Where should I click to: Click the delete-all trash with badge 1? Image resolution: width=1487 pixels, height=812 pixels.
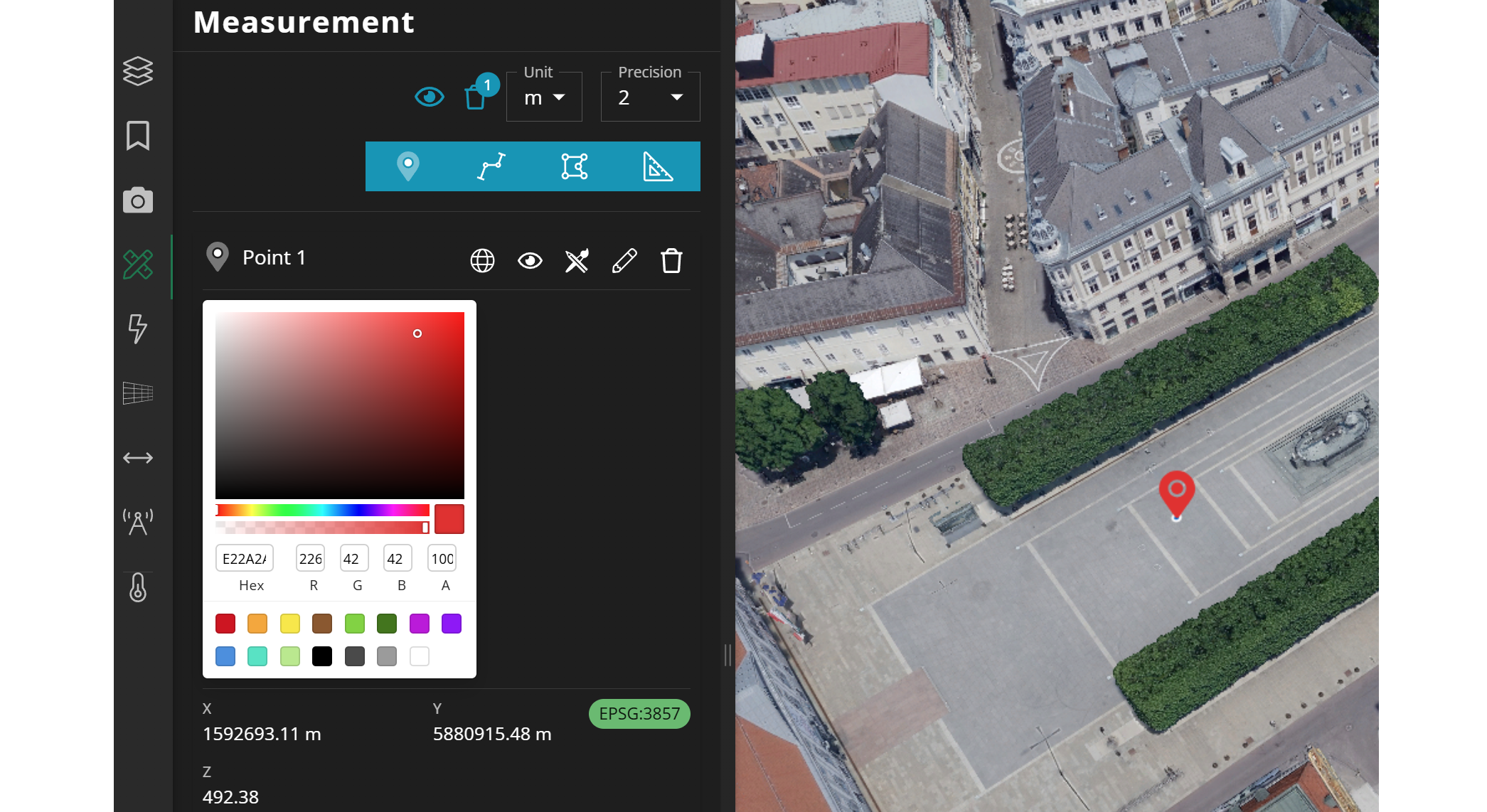click(475, 97)
